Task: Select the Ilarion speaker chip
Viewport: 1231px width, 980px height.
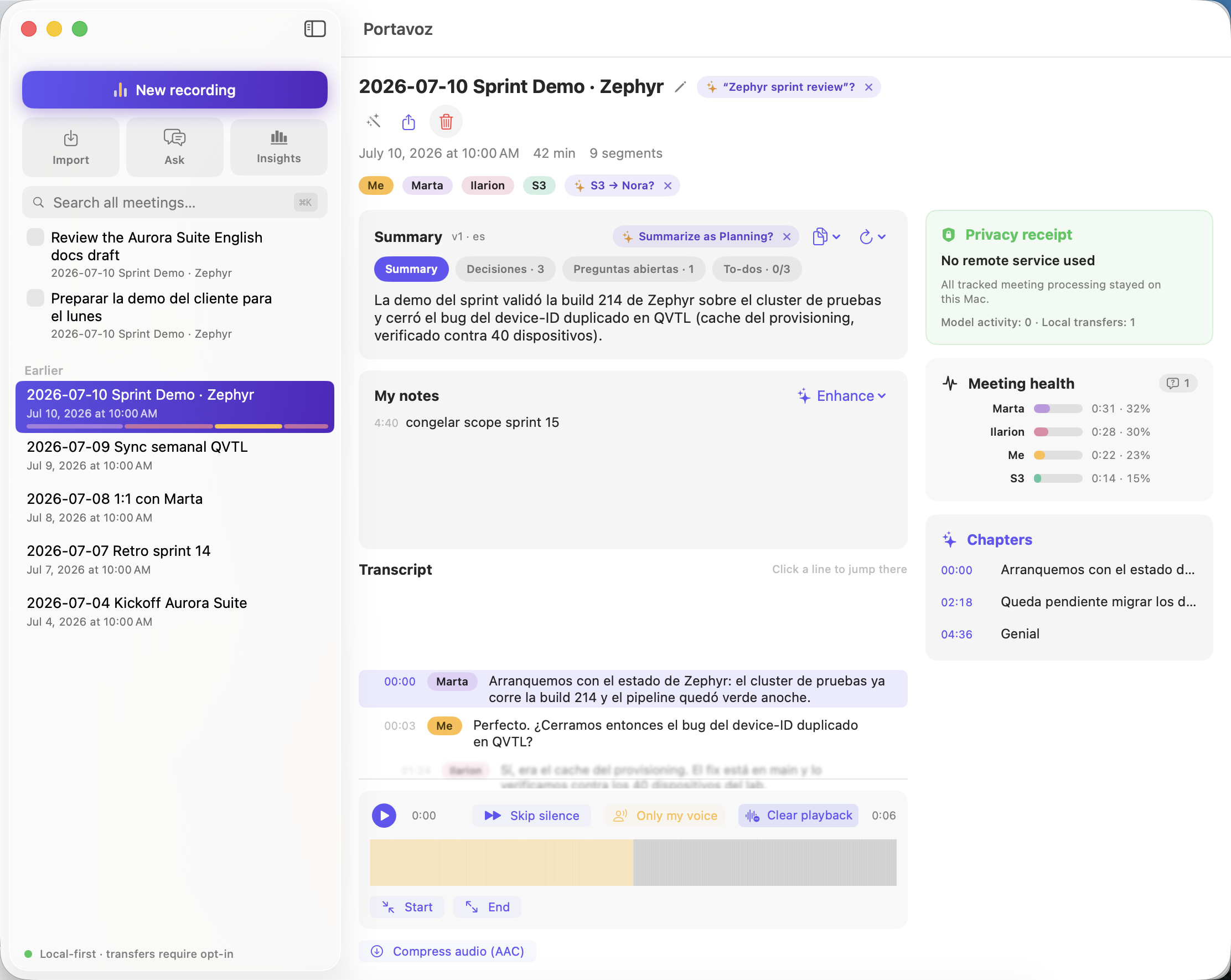Action: coord(488,185)
